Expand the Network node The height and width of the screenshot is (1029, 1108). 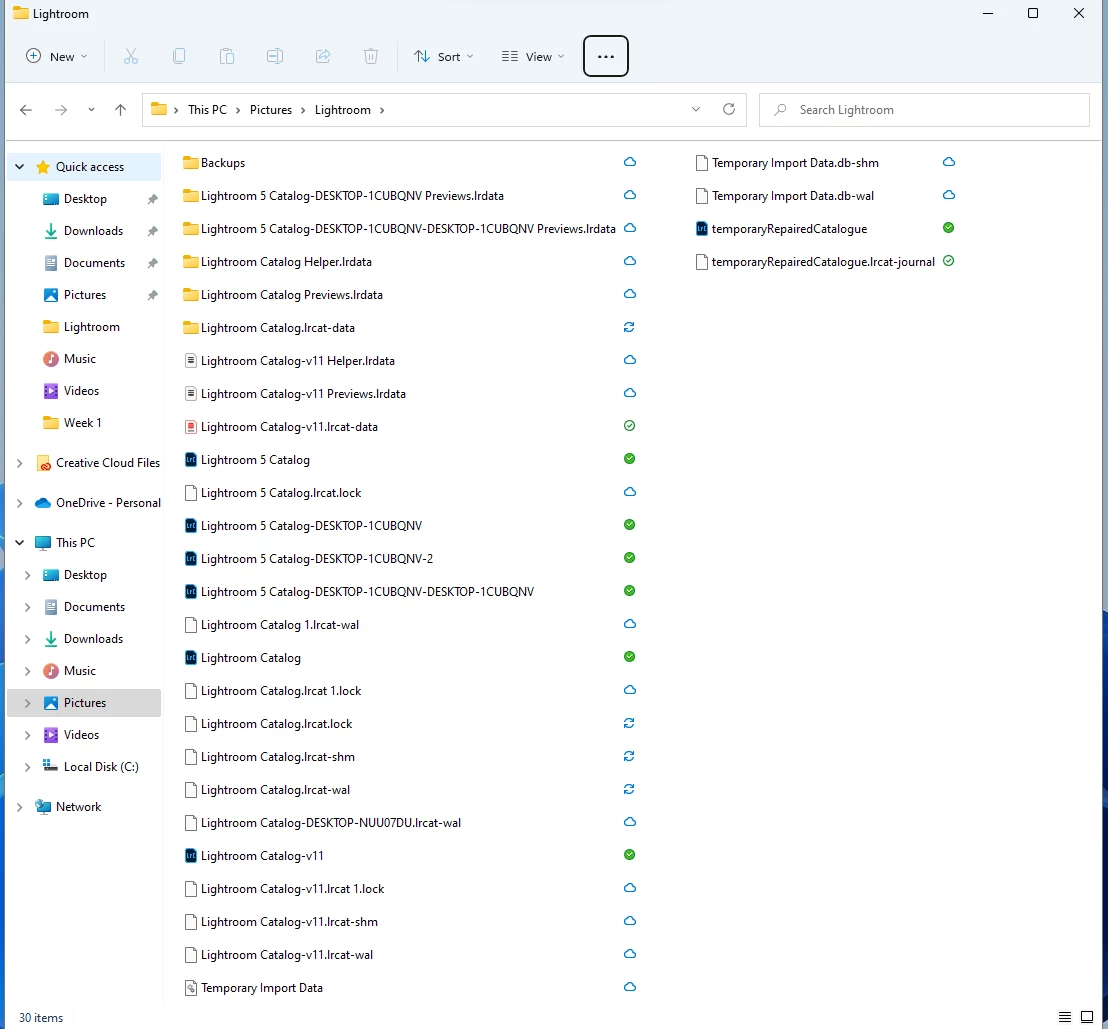coord(20,807)
